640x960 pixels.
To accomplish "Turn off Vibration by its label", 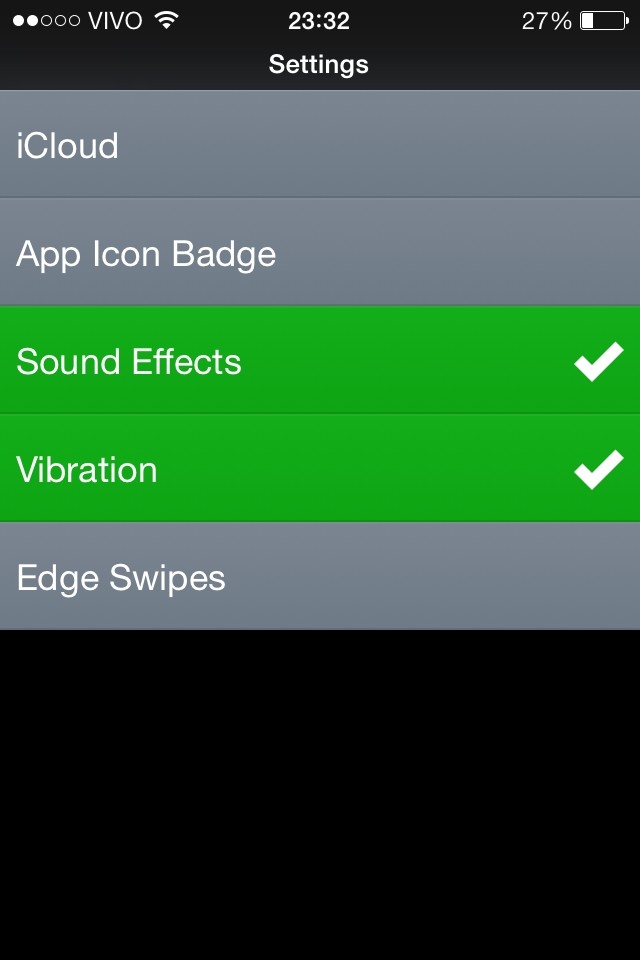I will point(87,470).
